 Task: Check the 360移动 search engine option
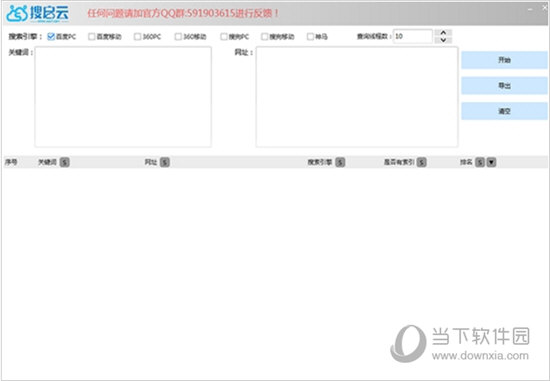click(x=178, y=36)
